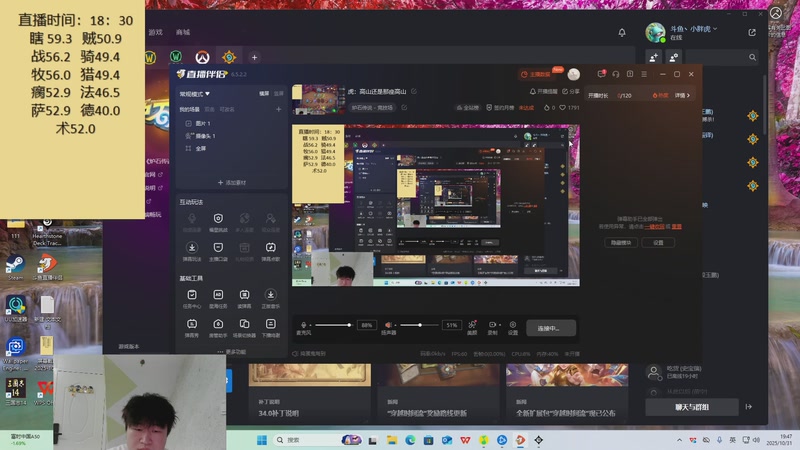Click the AD task icon in 基础工具

[x=218, y=295]
